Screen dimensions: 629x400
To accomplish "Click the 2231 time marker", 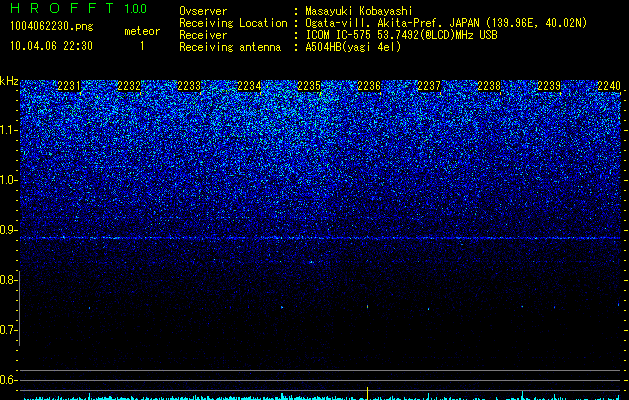I will click(69, 86).
